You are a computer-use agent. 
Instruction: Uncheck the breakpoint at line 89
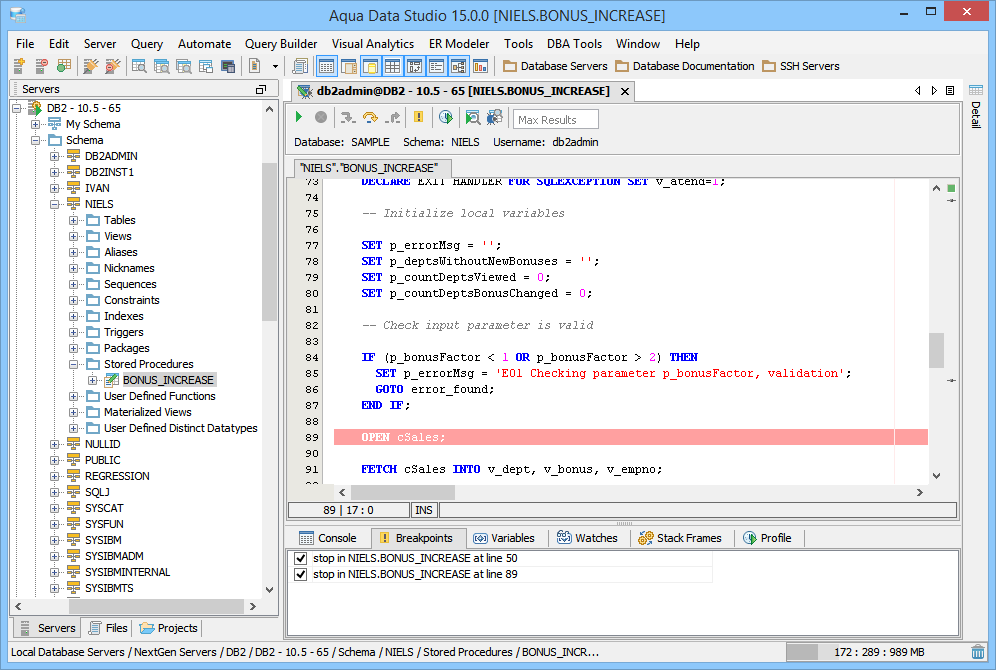coord(301,574)
